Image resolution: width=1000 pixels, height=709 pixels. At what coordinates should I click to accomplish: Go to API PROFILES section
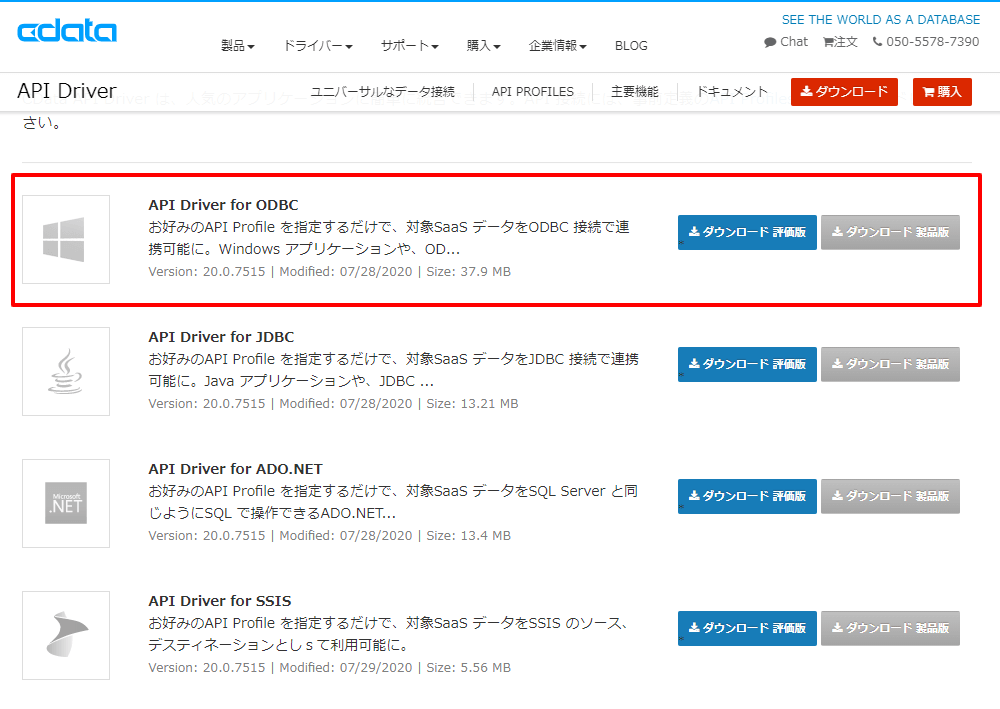click(533, 92)
